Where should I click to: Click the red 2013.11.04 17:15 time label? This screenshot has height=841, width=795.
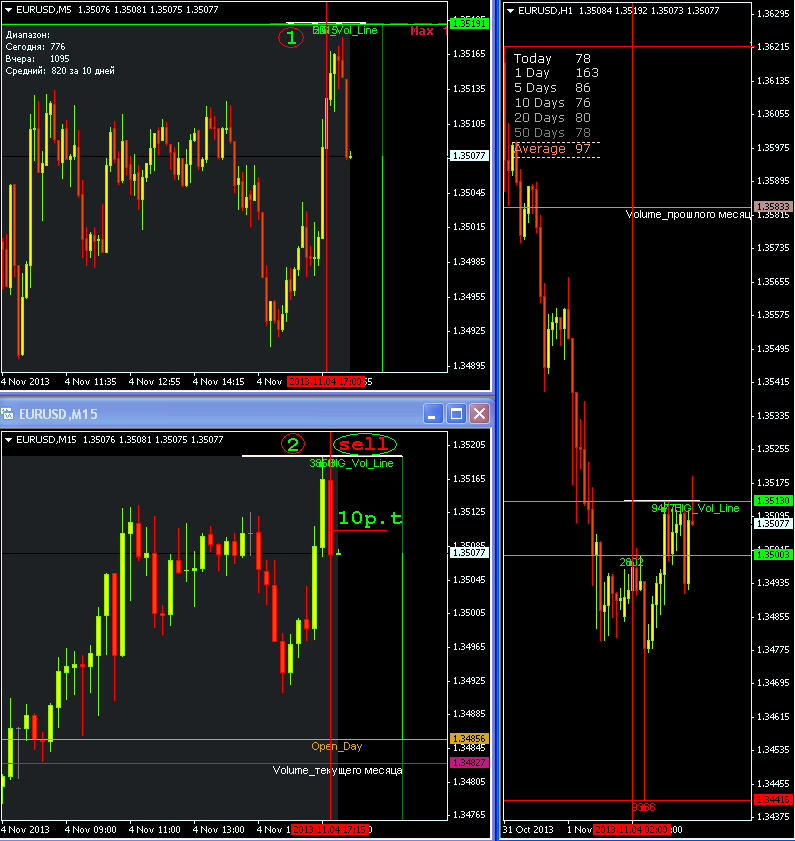329,830
